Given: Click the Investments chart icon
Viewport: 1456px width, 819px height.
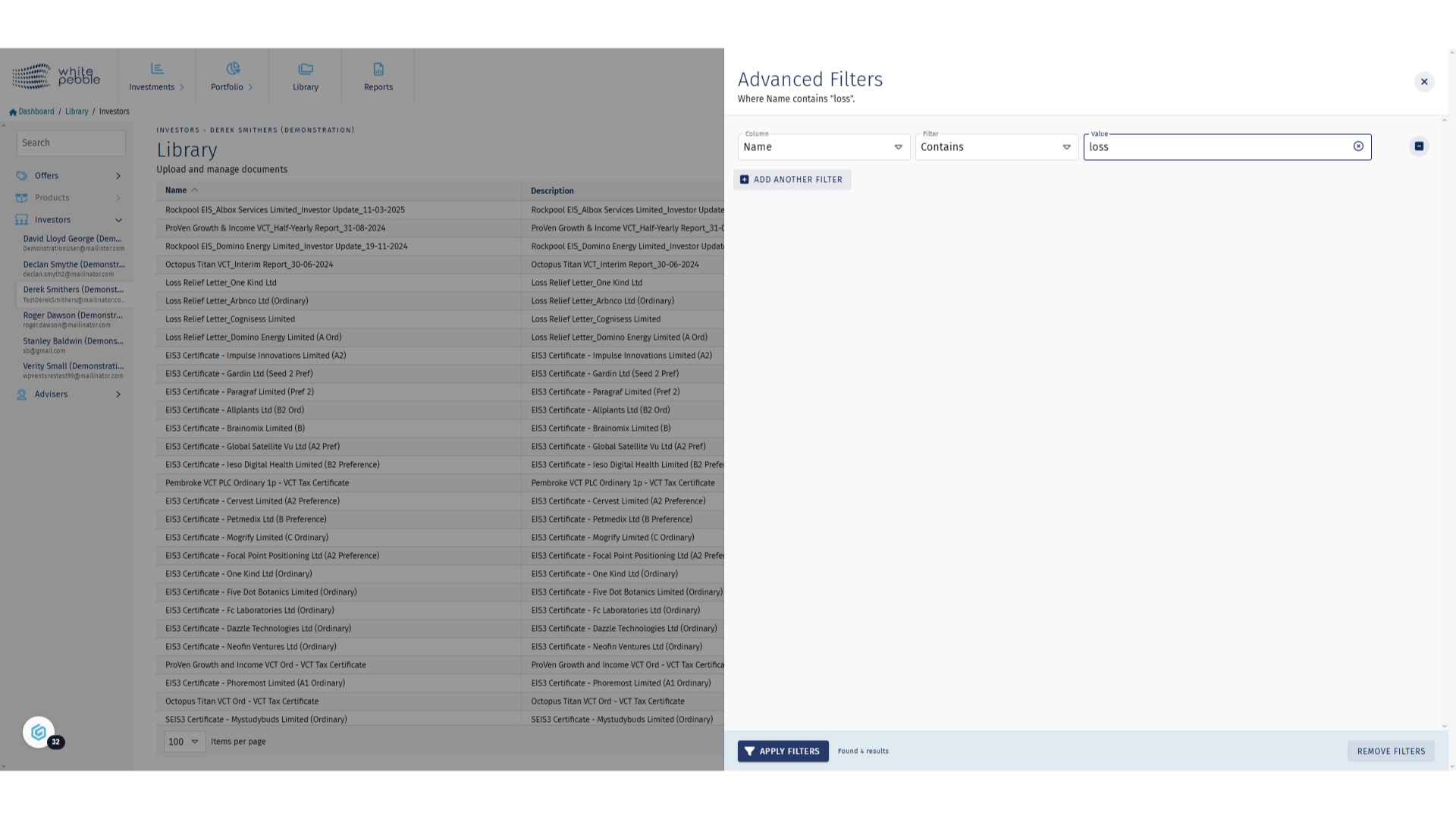Looking at the screenshot, I should [157, 69].
